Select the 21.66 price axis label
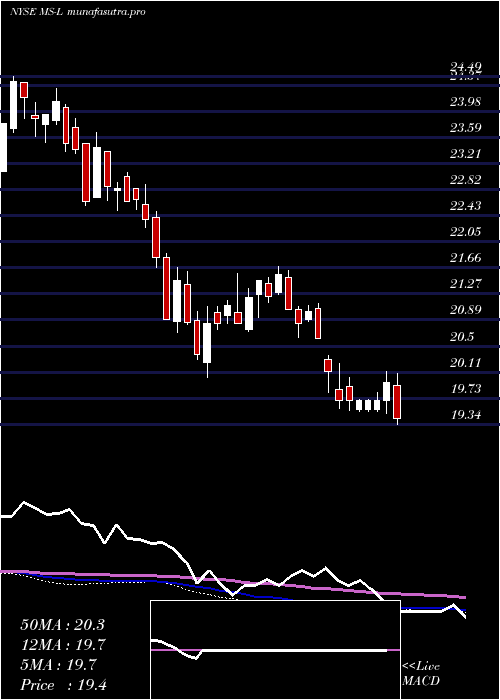500x700 pixels. (466, 258)
